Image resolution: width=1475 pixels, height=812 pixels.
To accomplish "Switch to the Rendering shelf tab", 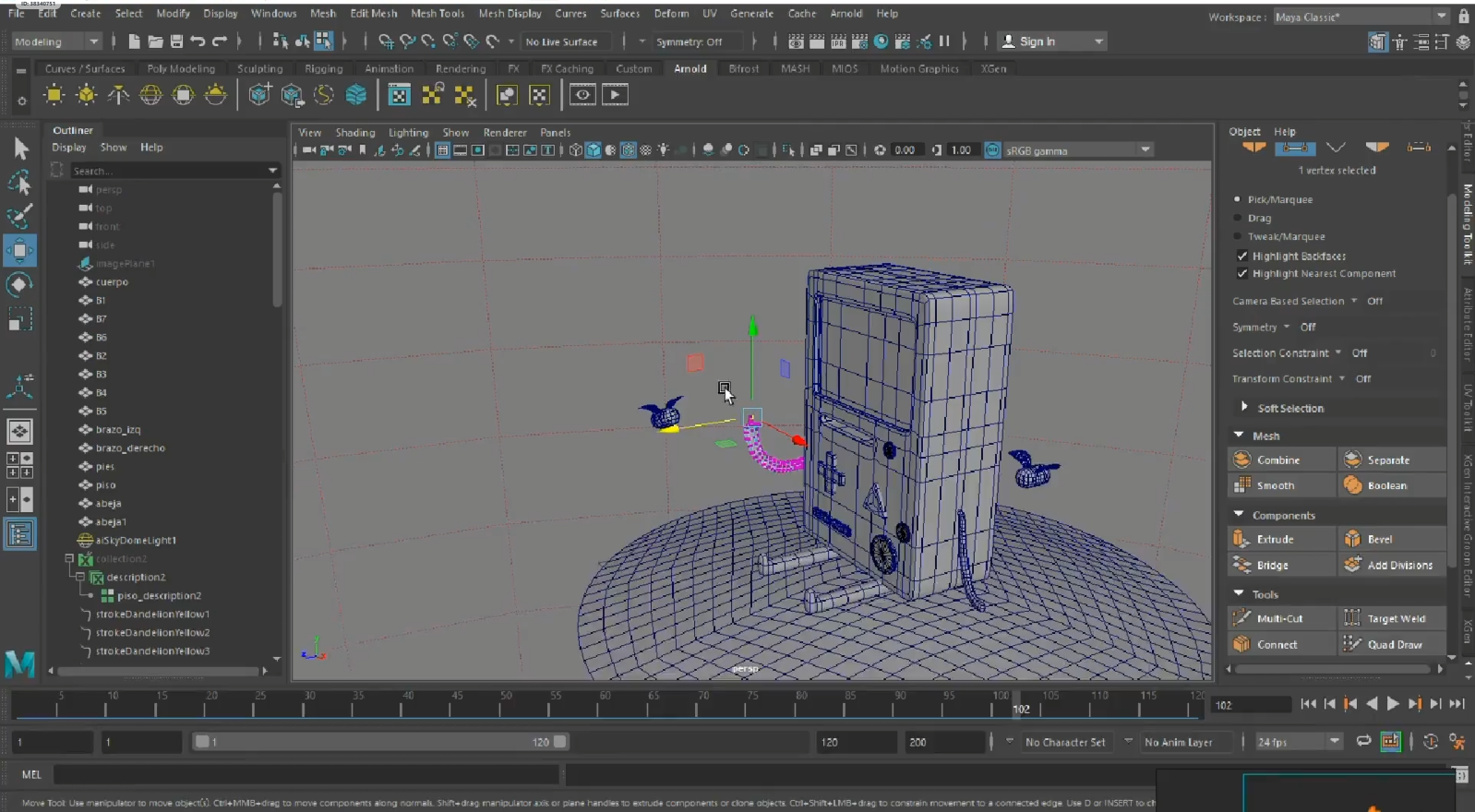I will pos(461,68).
